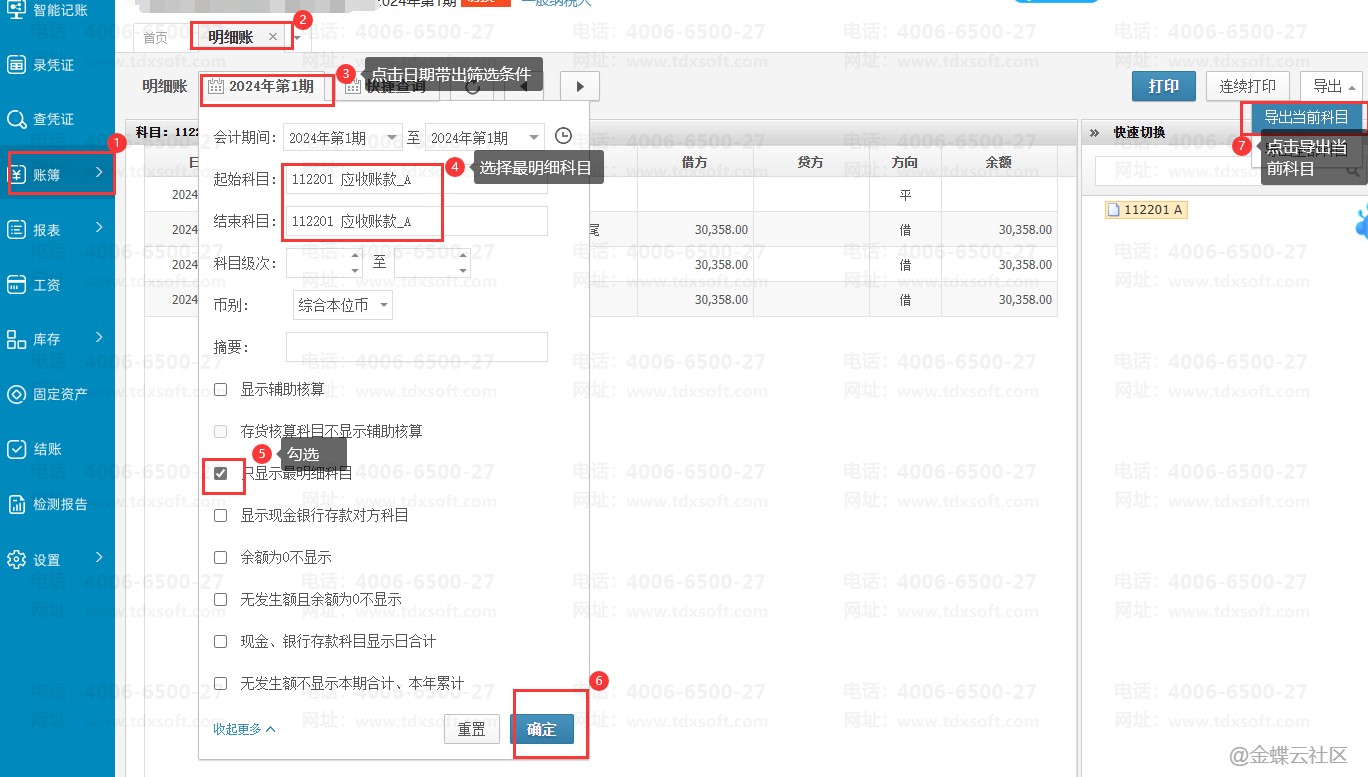1368x777 pixels.
Task: Expand the starting 会计期间 dropdown
Action: click(392, 137)
